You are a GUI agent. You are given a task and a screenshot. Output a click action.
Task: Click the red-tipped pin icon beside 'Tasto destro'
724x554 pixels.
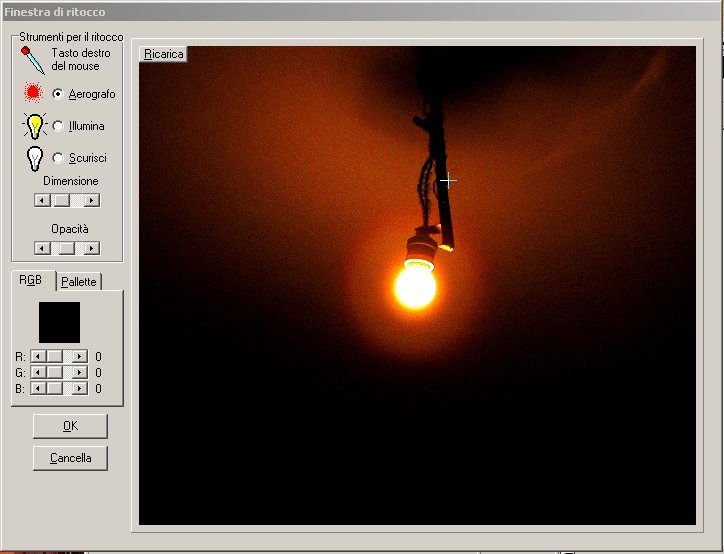pos(33,58)
